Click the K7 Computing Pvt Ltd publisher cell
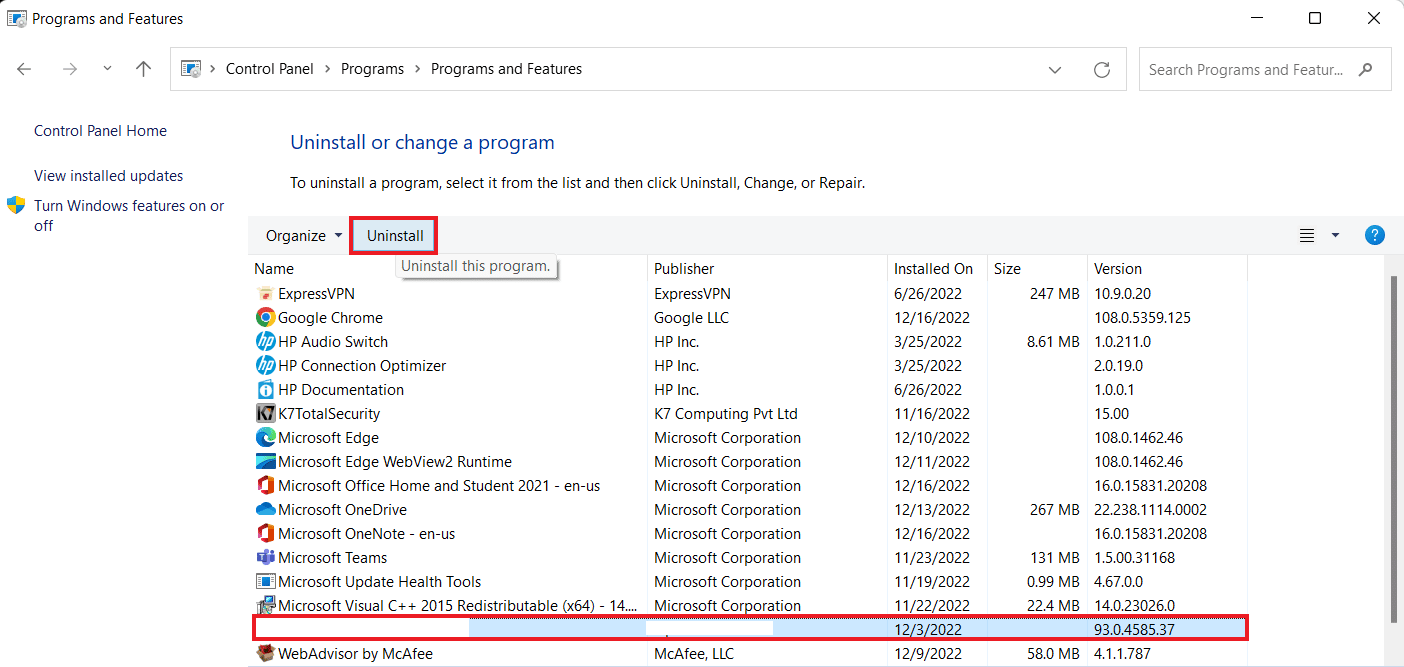Viewport: 1404px width, 667px height. click(x=726, y=414)
